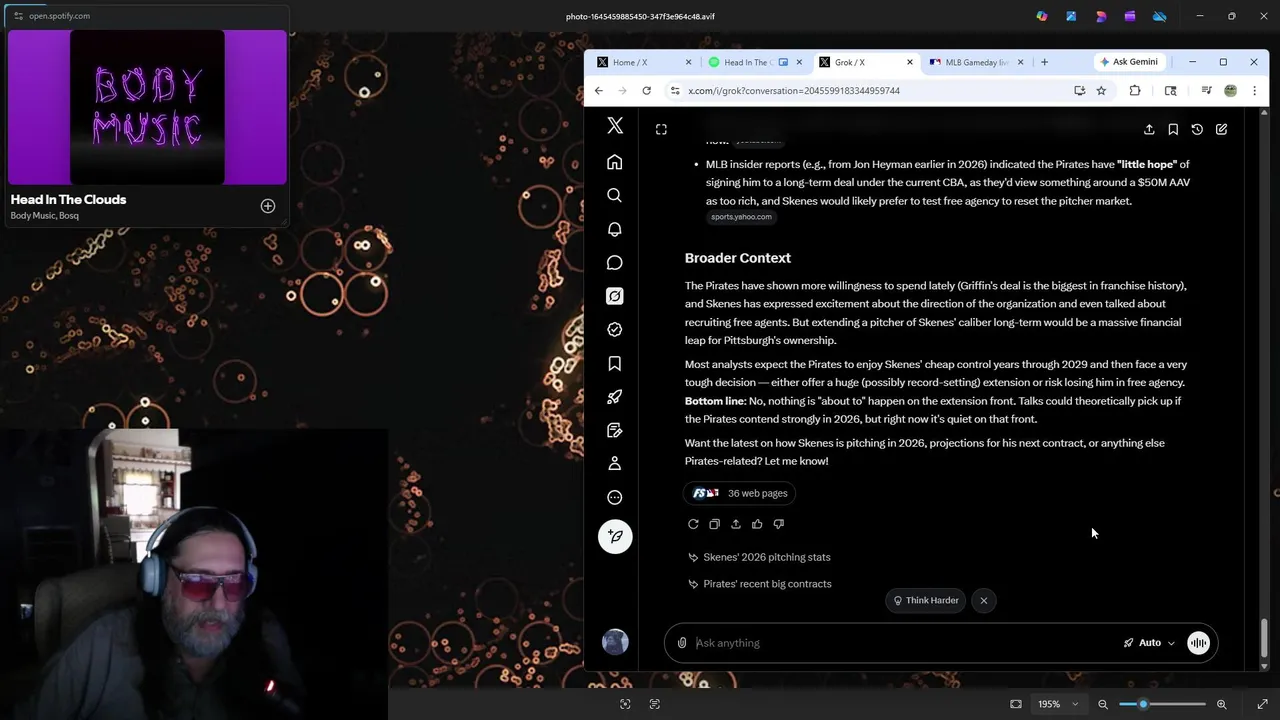The height and width of the screenshot is (720, 1280).
Task: Click the x.com address bar URL
Action: [x=794, y=91]
